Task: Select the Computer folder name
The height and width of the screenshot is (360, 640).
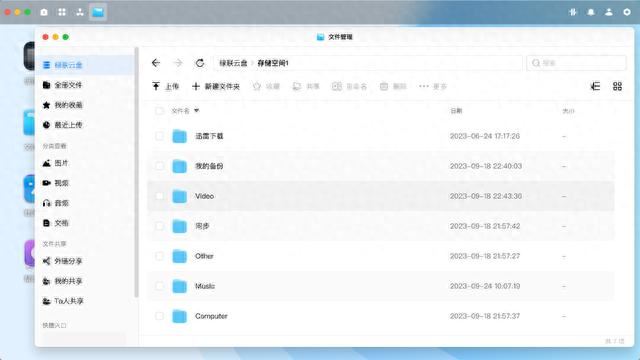Action: coord(211,316)
